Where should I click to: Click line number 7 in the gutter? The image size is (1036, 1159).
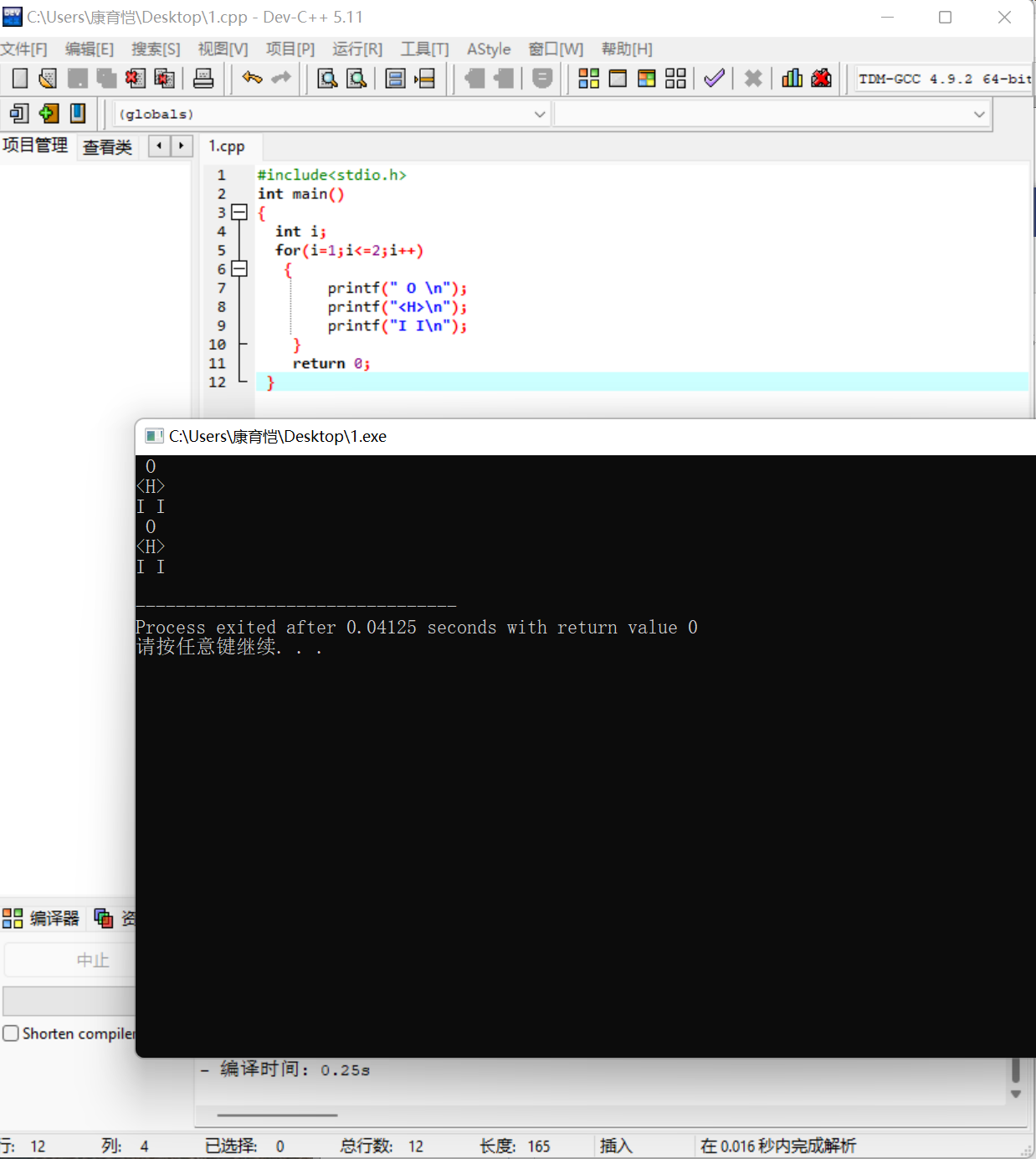(x=222, y=288)
